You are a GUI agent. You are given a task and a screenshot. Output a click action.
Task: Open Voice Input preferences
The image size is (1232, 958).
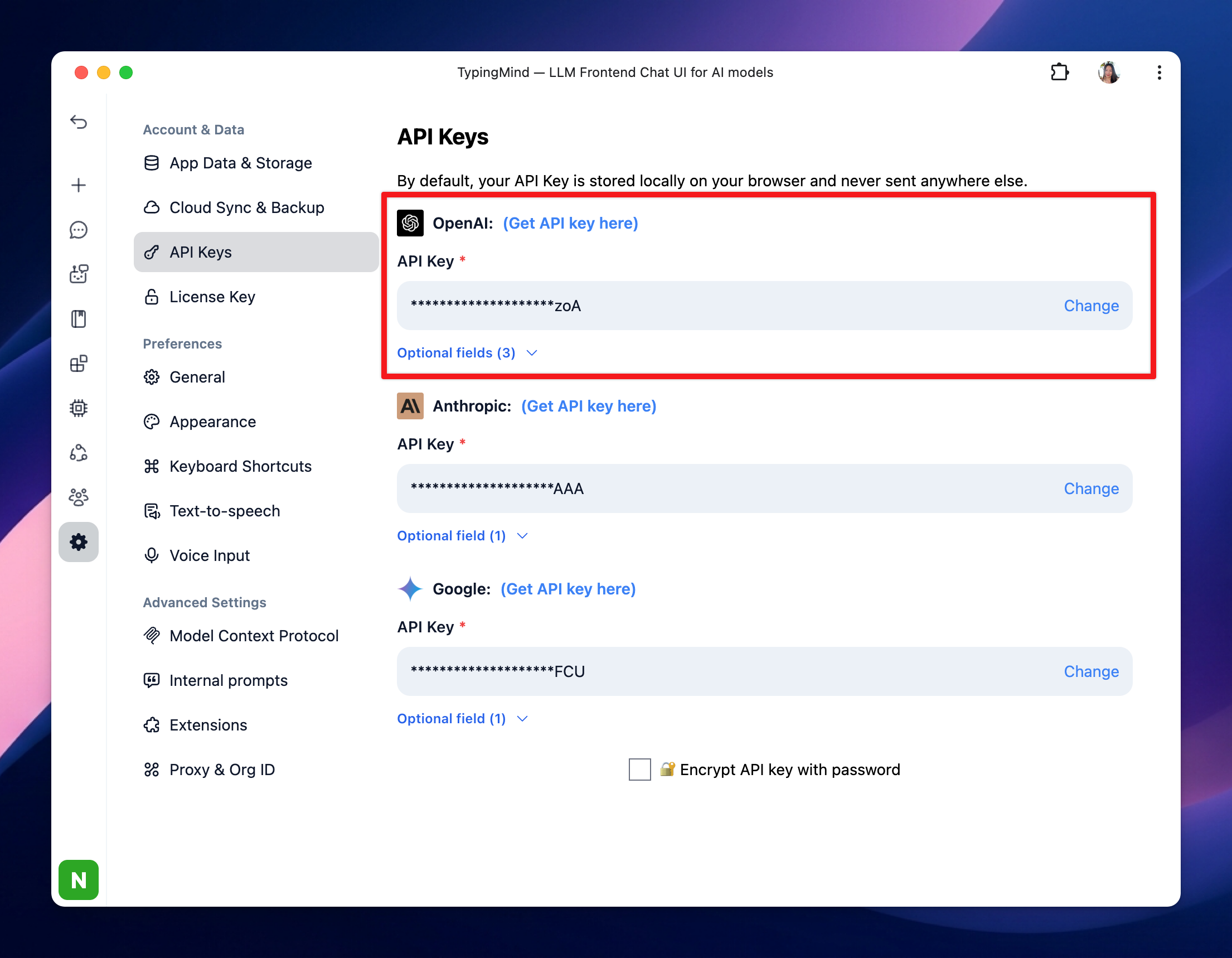pyautogui.click(x=256, y=555)
